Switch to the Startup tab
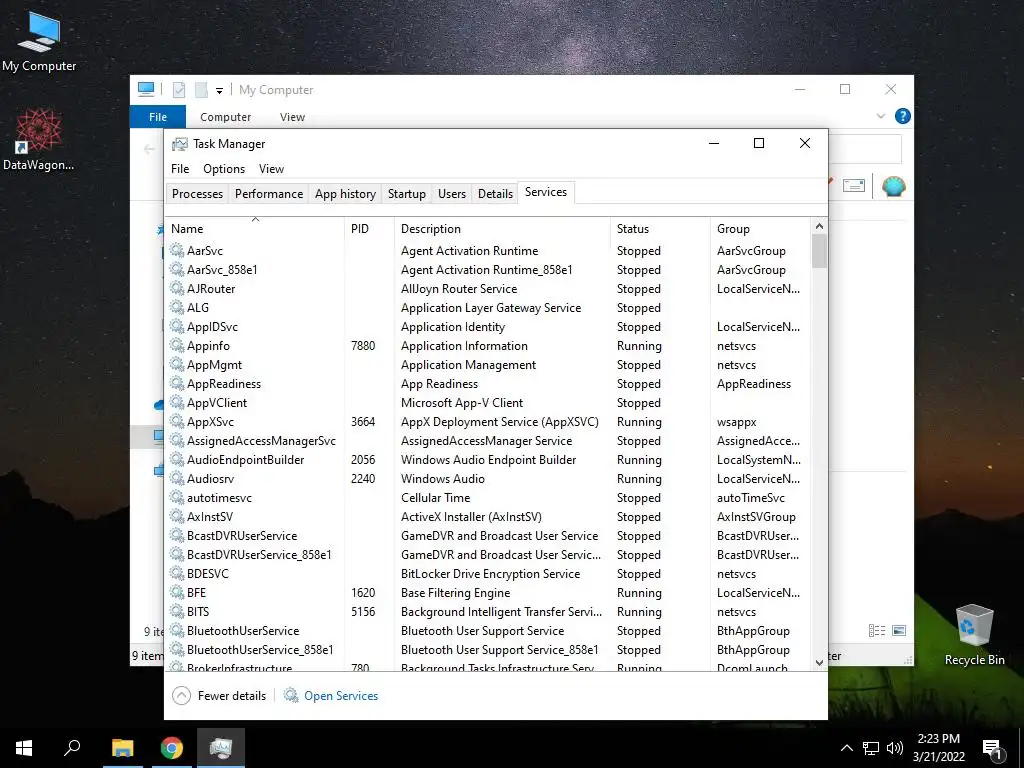 (x=406, y=193)
